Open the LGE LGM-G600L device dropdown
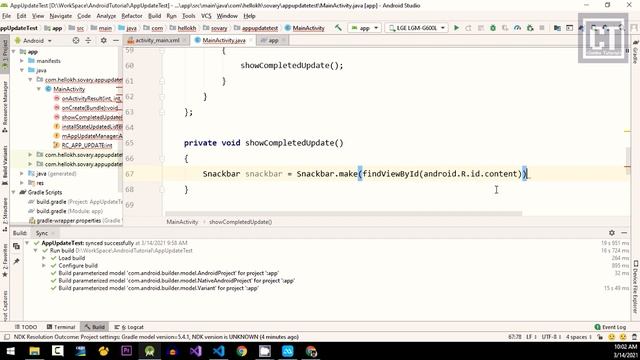Screen dimensions: 640x360 (416, 28)
